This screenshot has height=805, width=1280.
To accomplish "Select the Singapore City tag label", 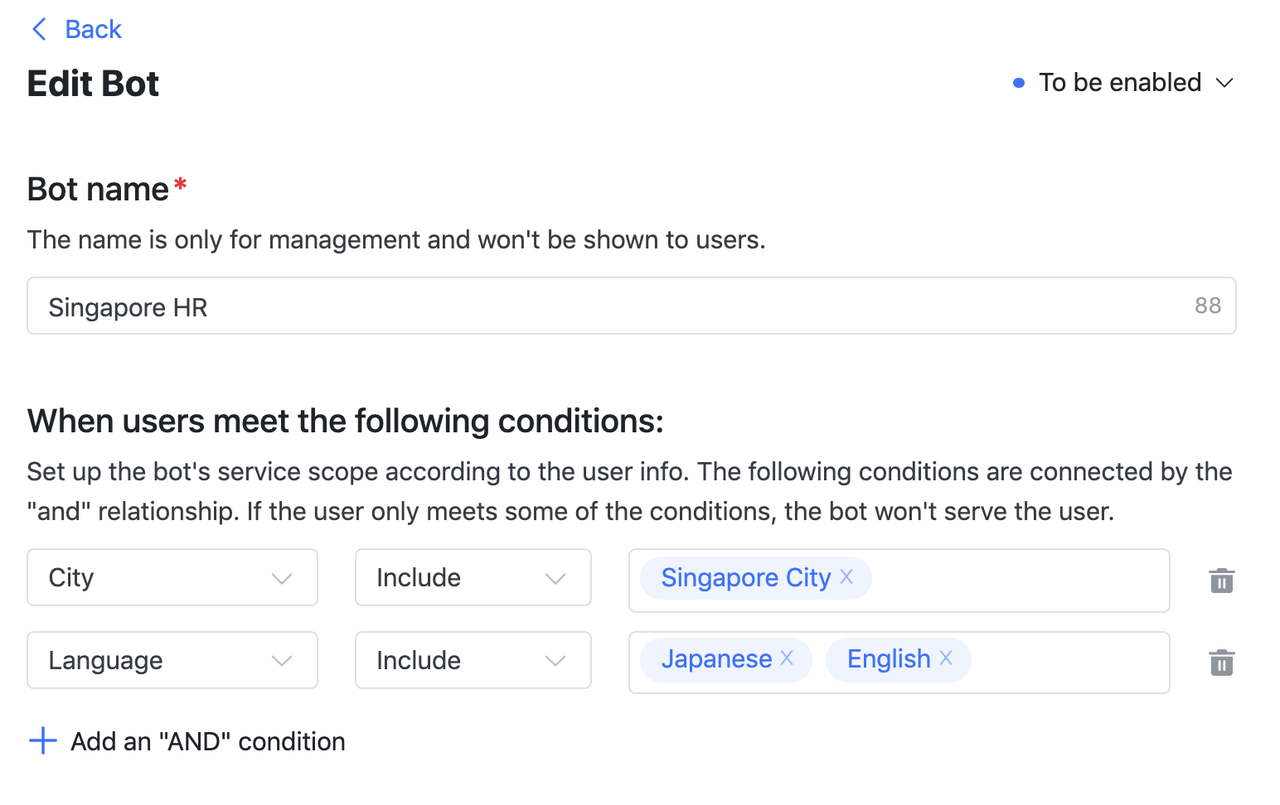I will 745,578.
